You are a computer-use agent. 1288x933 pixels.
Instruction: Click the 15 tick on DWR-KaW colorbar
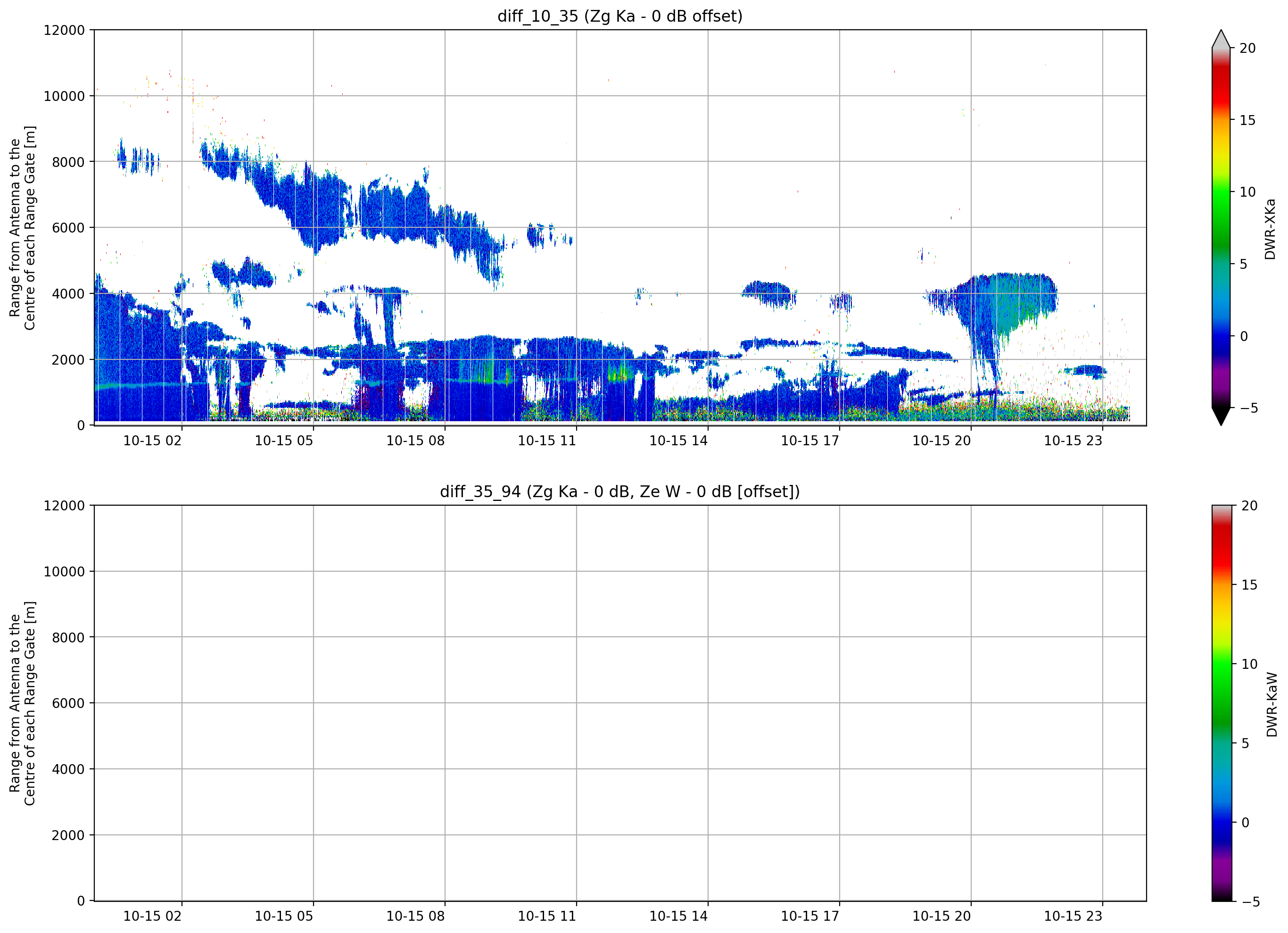tap(1249, 585)
